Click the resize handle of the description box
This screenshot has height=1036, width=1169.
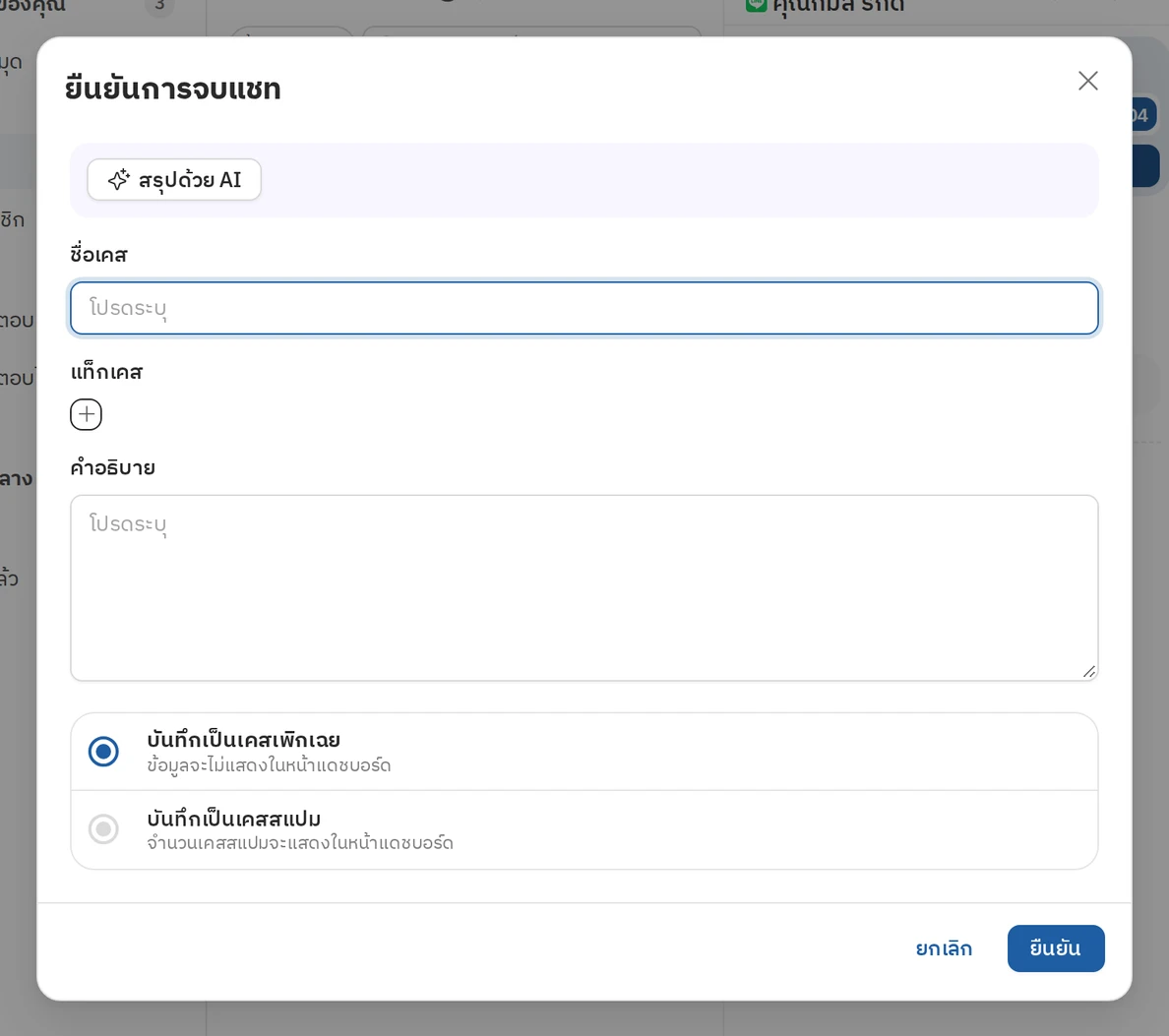[x=1089, y=672]
